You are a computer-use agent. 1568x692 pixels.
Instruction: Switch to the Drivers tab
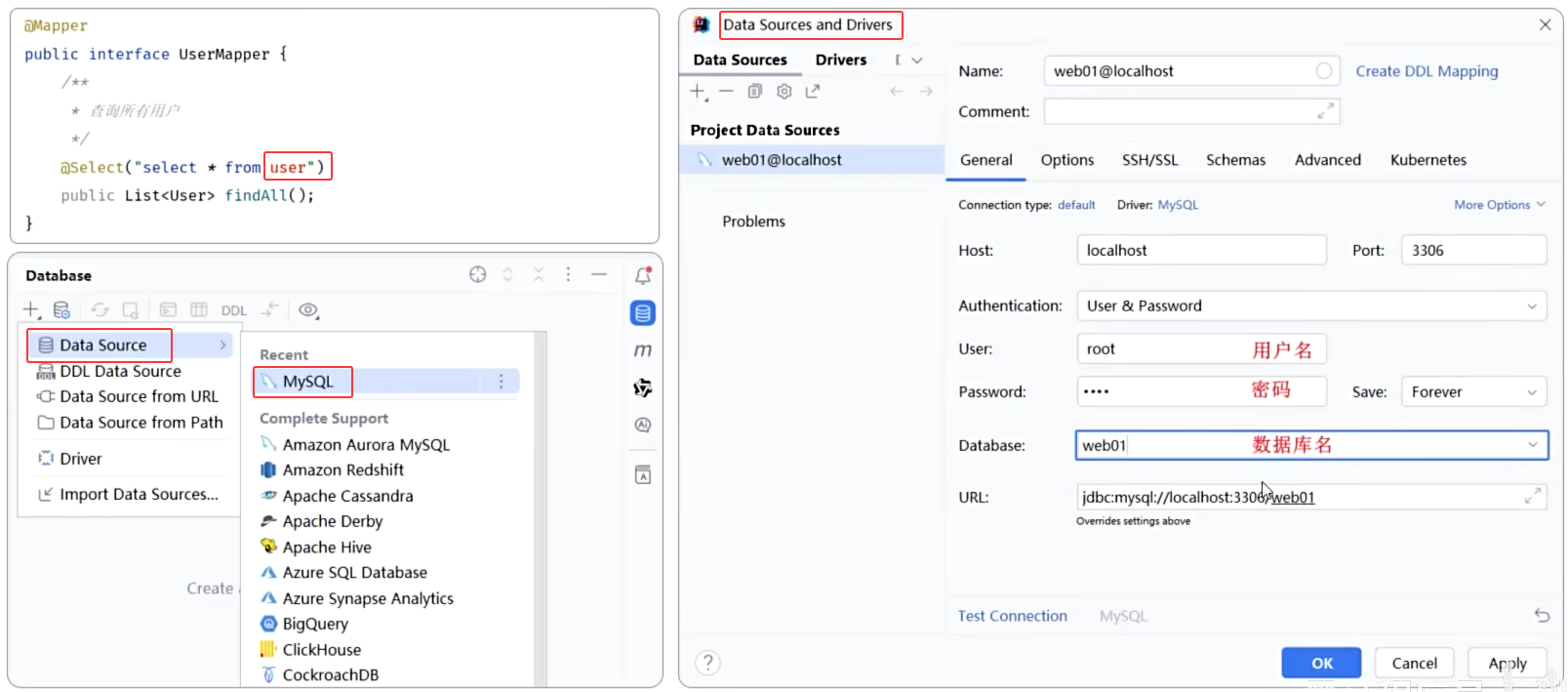tap(840, 61)
